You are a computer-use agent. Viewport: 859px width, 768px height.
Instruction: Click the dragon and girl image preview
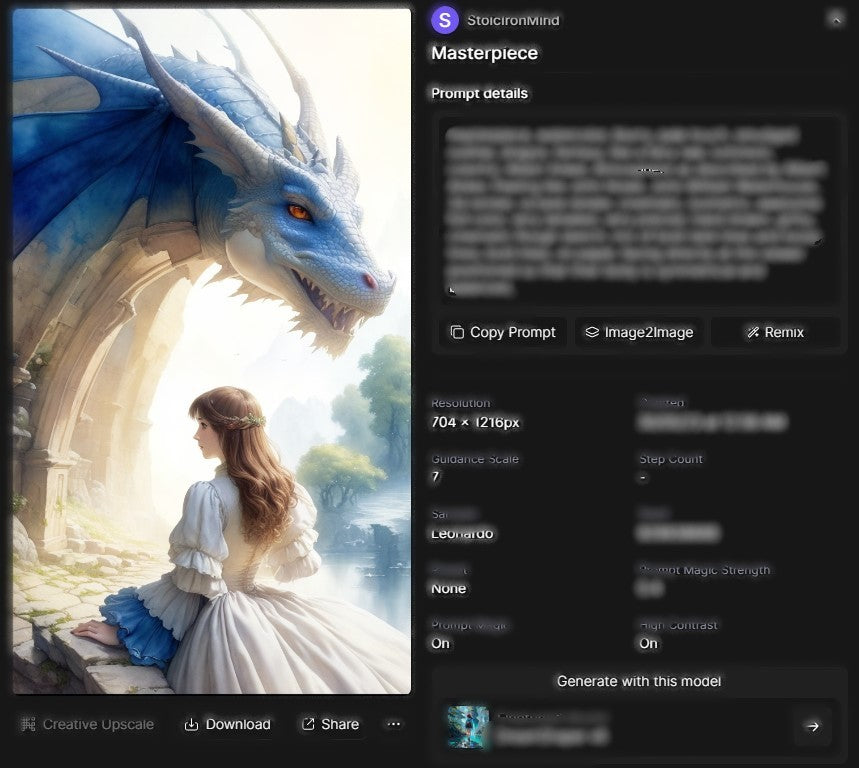click(212, 350)
